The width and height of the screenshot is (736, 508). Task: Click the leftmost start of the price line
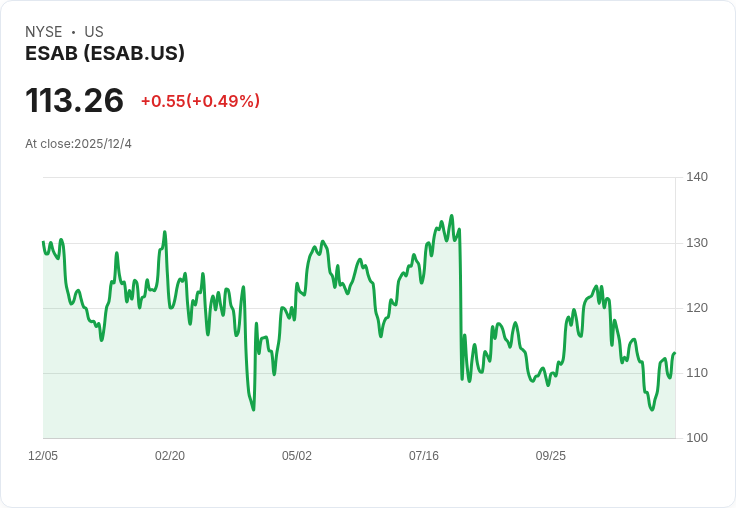(43, 242)
